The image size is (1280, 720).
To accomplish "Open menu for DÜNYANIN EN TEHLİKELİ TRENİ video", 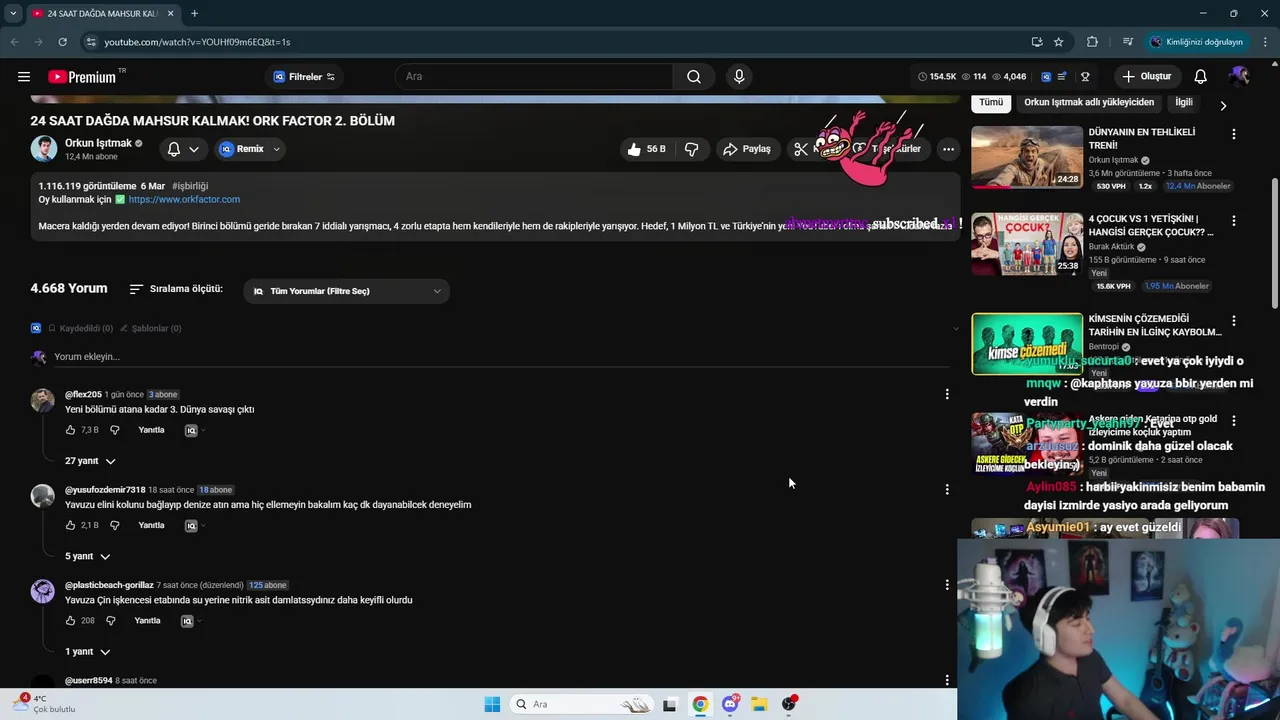I will pos(1233,133).
